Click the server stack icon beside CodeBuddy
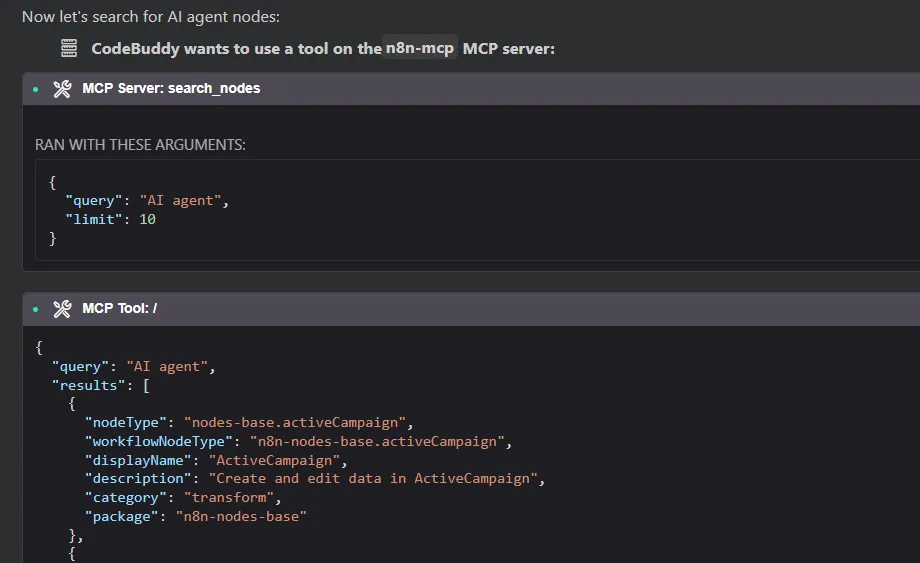920x563 pixels. [x=69, y=48]
